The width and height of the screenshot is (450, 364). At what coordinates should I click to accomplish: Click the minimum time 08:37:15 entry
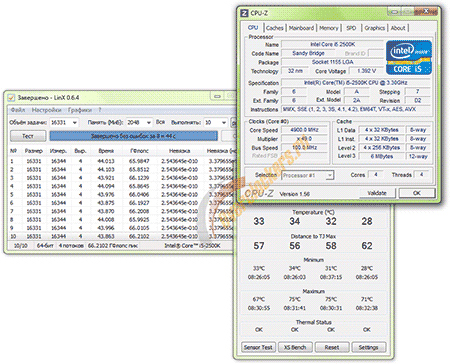[331, 277]
